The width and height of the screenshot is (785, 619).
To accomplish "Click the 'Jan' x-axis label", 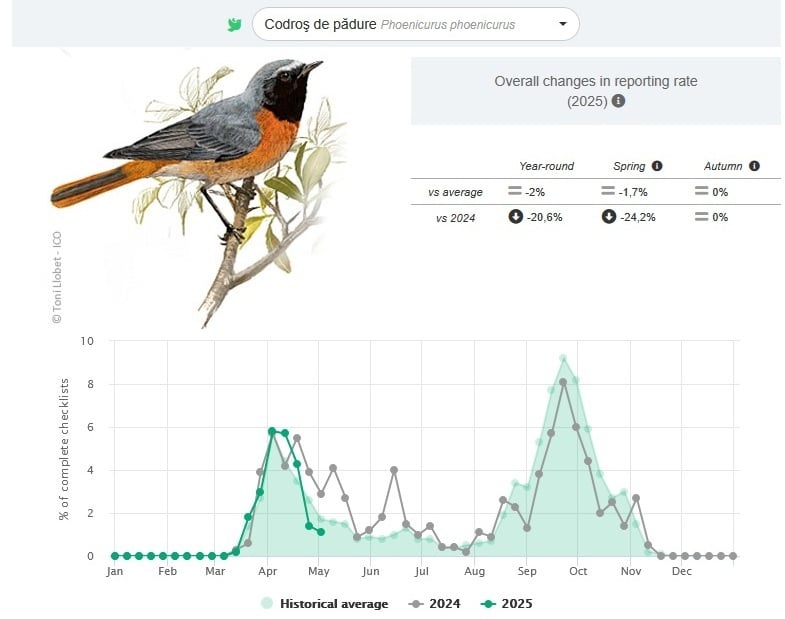I will (x=115, y=571).
